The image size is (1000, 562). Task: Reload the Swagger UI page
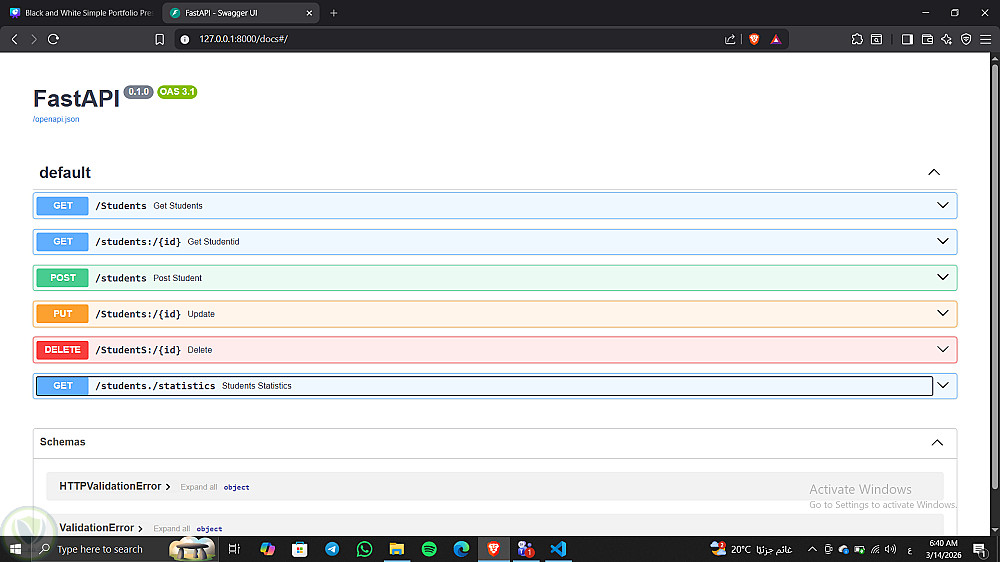[x=54, y=39]
